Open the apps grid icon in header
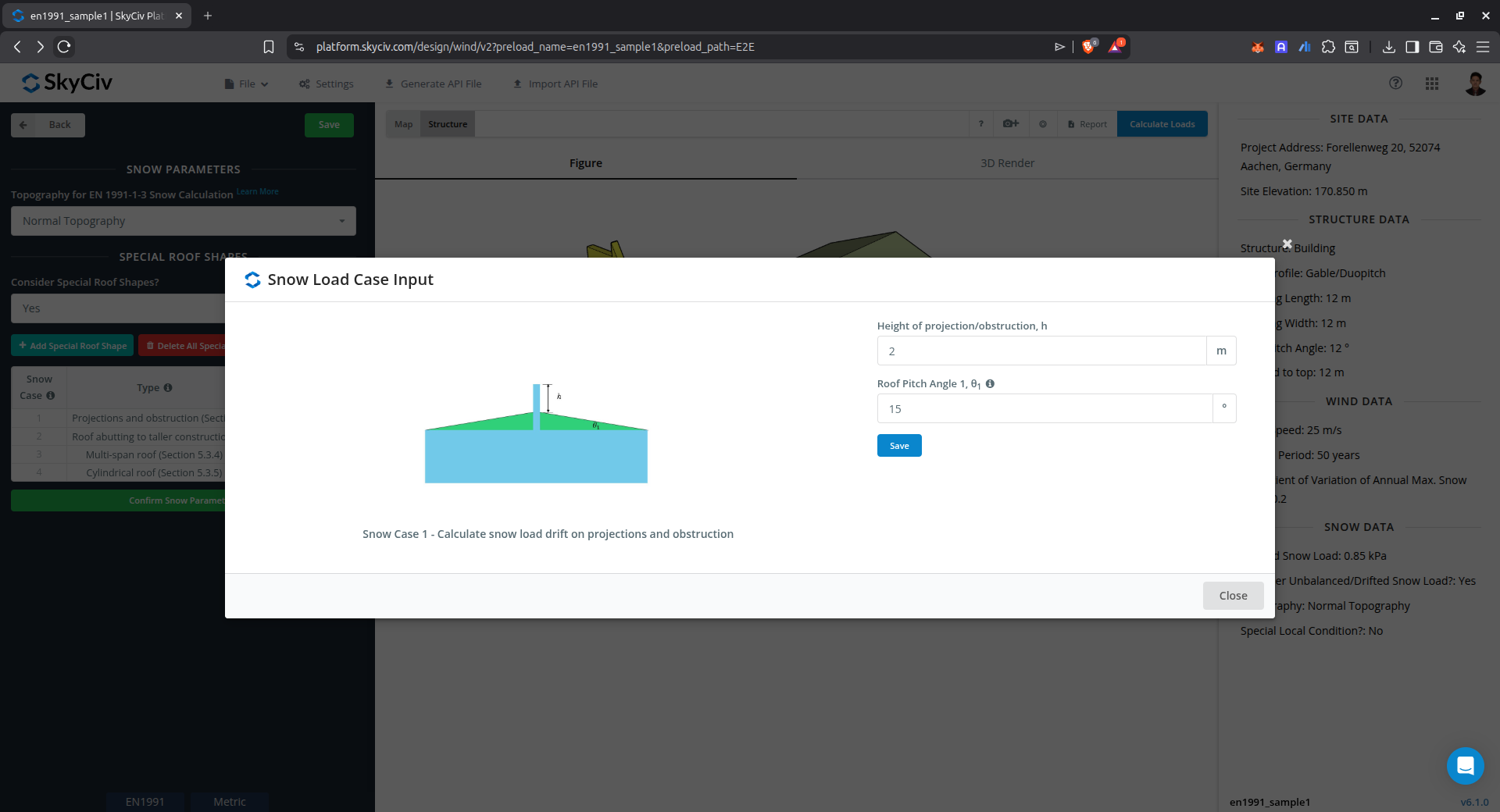Image resolution: width=1500 pixels, height=812 pixels. click(1431, 84)
